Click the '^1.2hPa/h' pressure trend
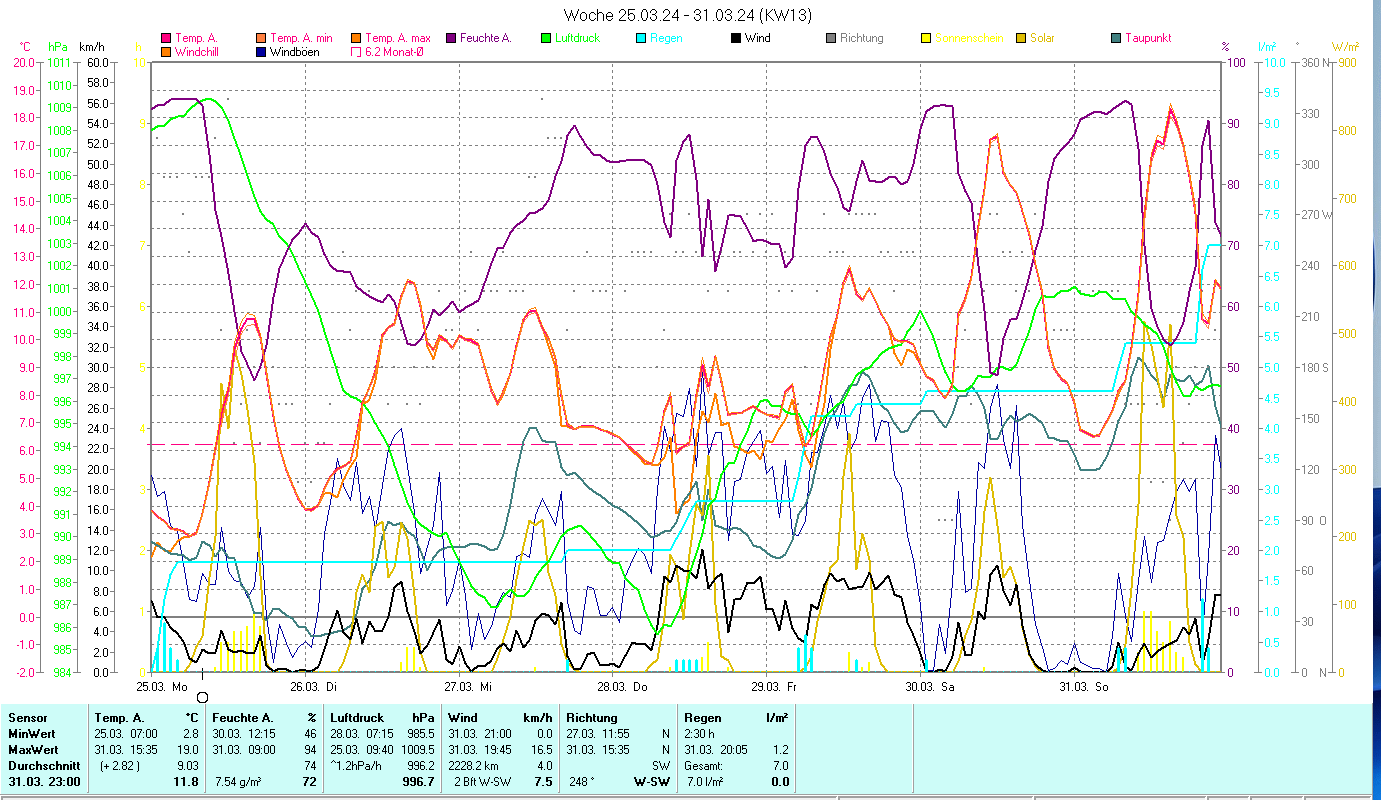The width and height of the screenshot is (1381, 800). pyautogui.click(x=357, y=766)
